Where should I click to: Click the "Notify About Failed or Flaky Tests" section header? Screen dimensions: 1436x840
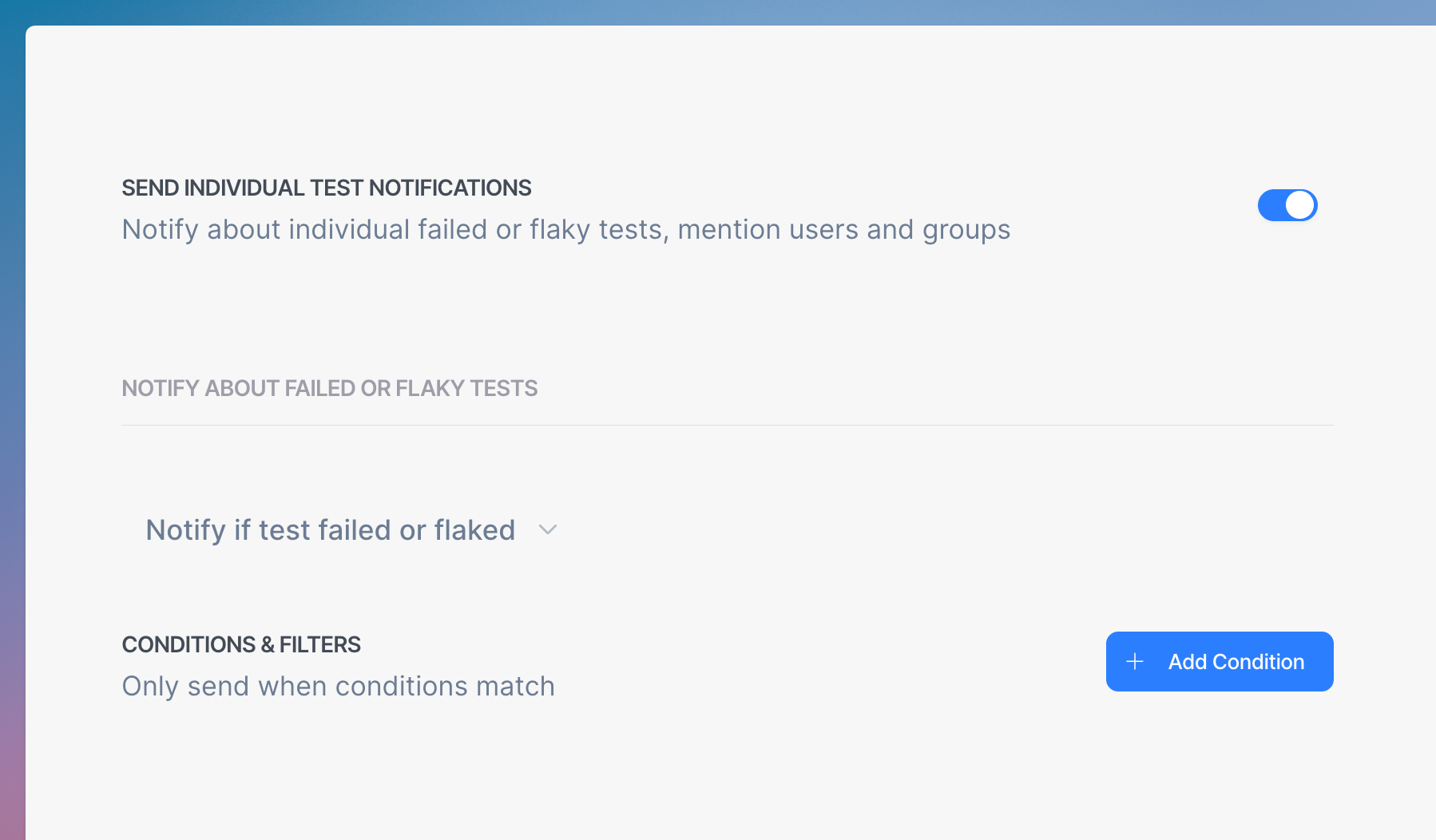point(329,388)
